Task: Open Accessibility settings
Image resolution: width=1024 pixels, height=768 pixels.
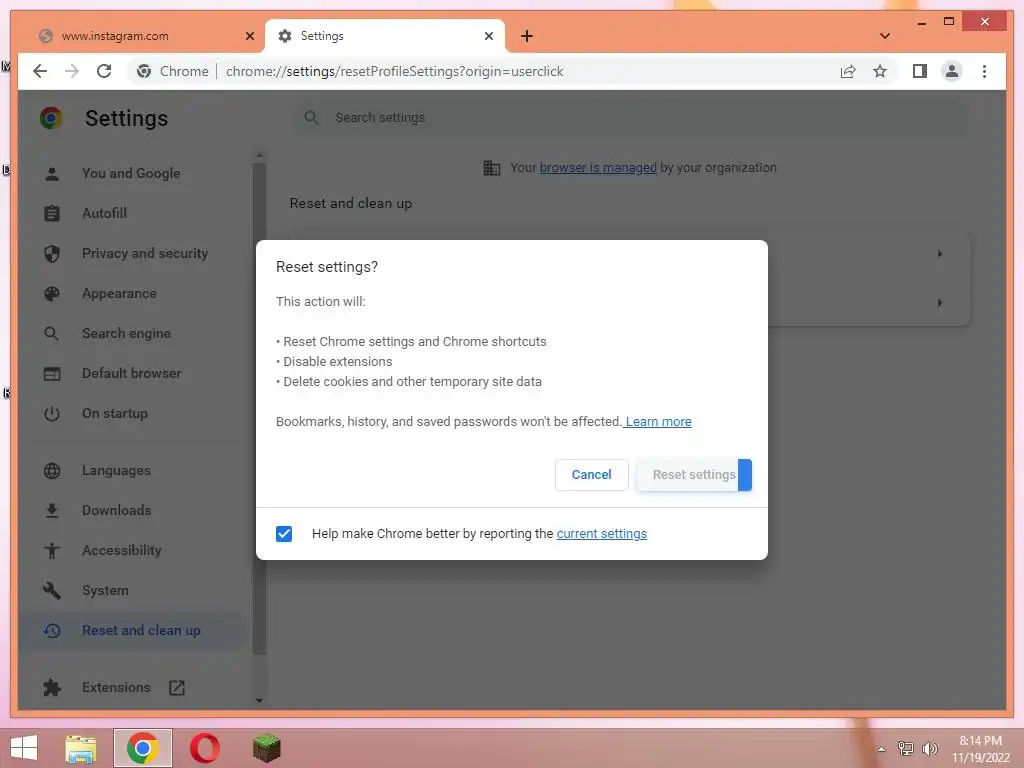Action: [x=121, y=551]
